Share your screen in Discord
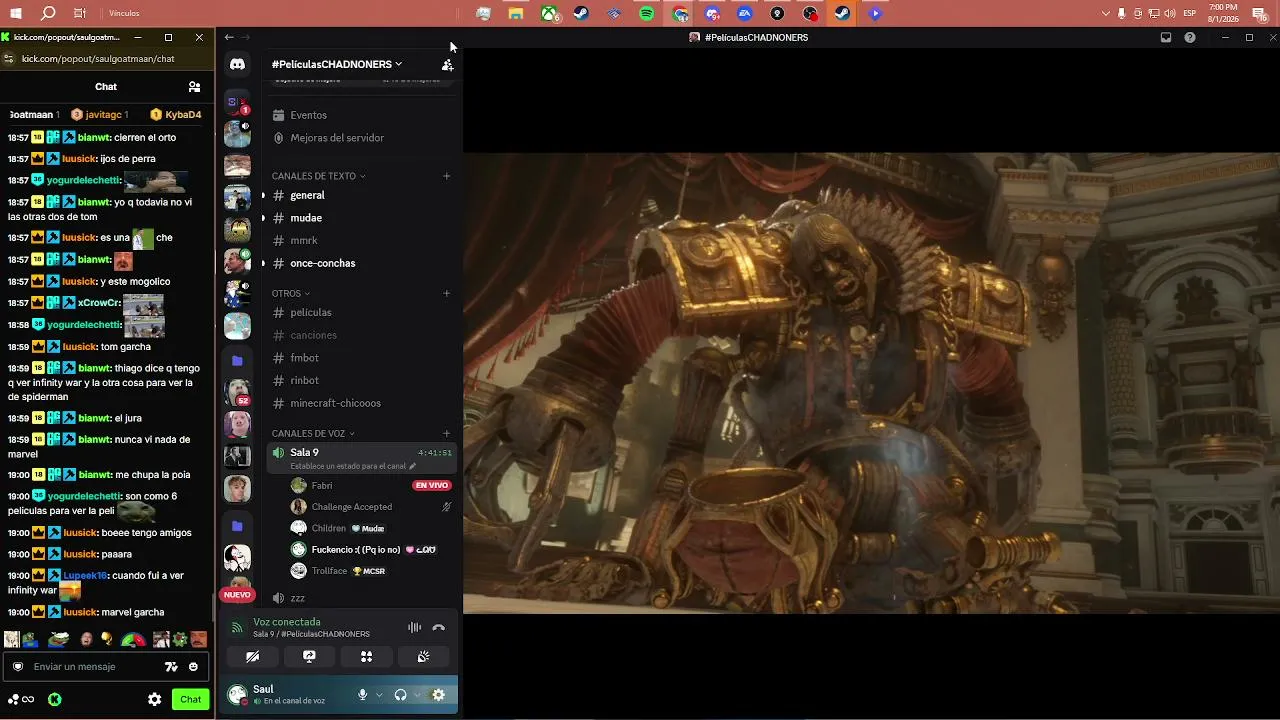Viewport: 1280px width, 720px height. tap(309, 657)
